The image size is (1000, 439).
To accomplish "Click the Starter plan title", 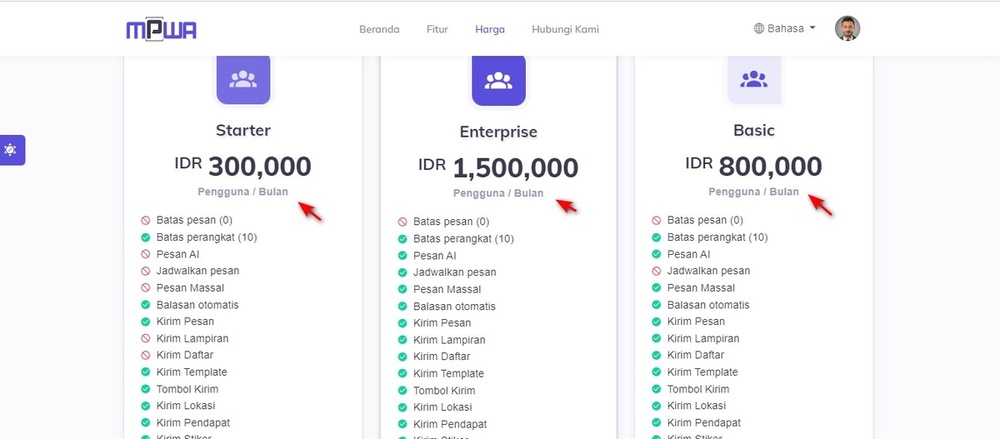I will click(243, 130).
